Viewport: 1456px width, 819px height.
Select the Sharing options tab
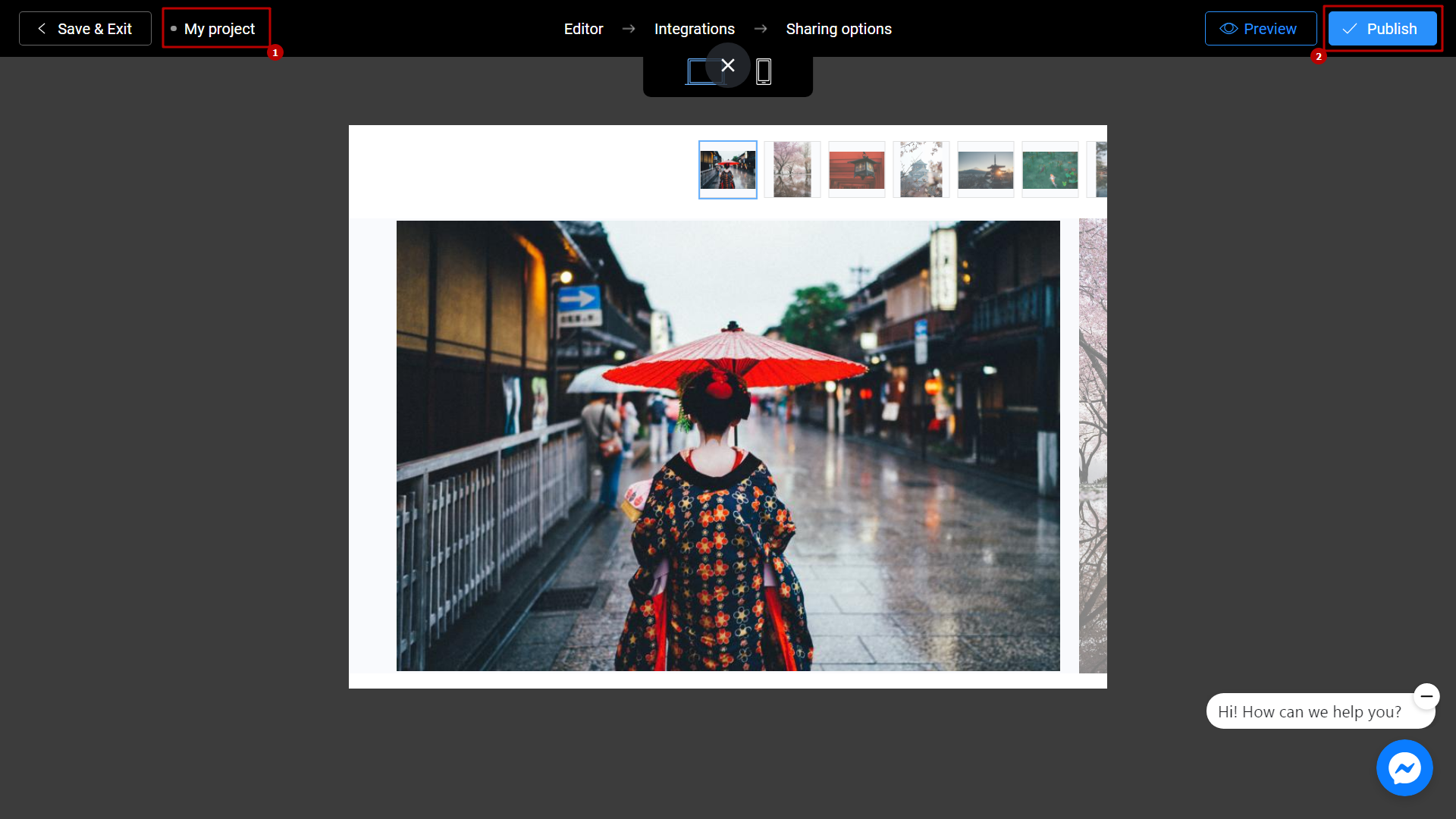tap(838, 28)
